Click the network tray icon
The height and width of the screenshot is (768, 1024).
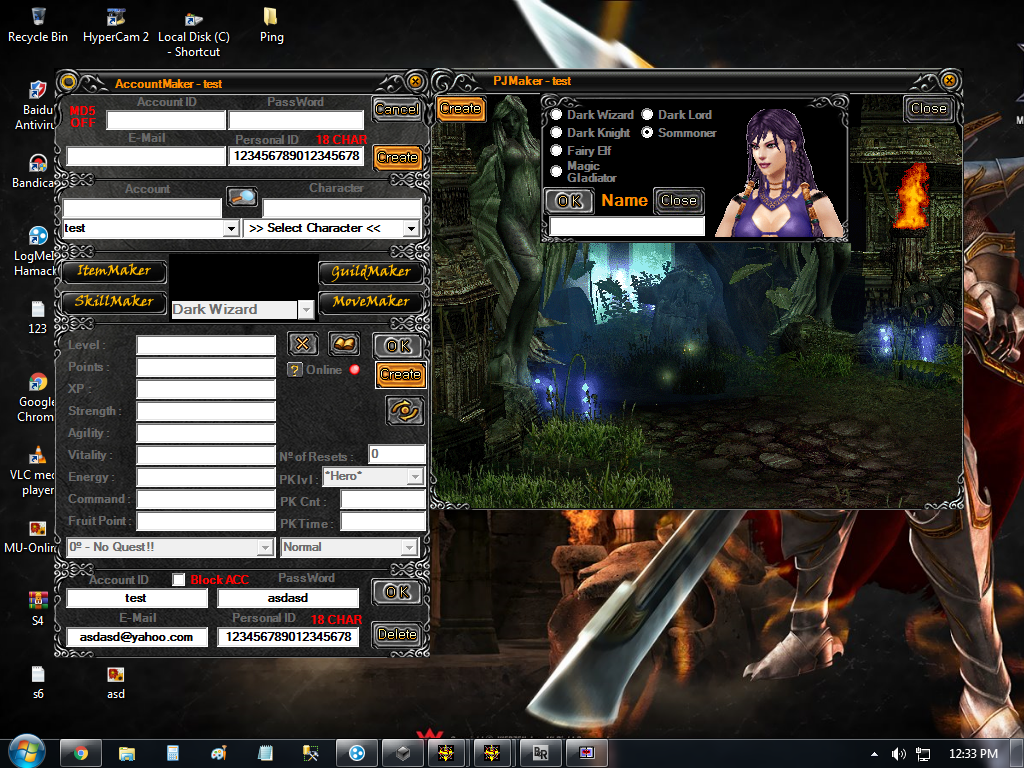923,754
